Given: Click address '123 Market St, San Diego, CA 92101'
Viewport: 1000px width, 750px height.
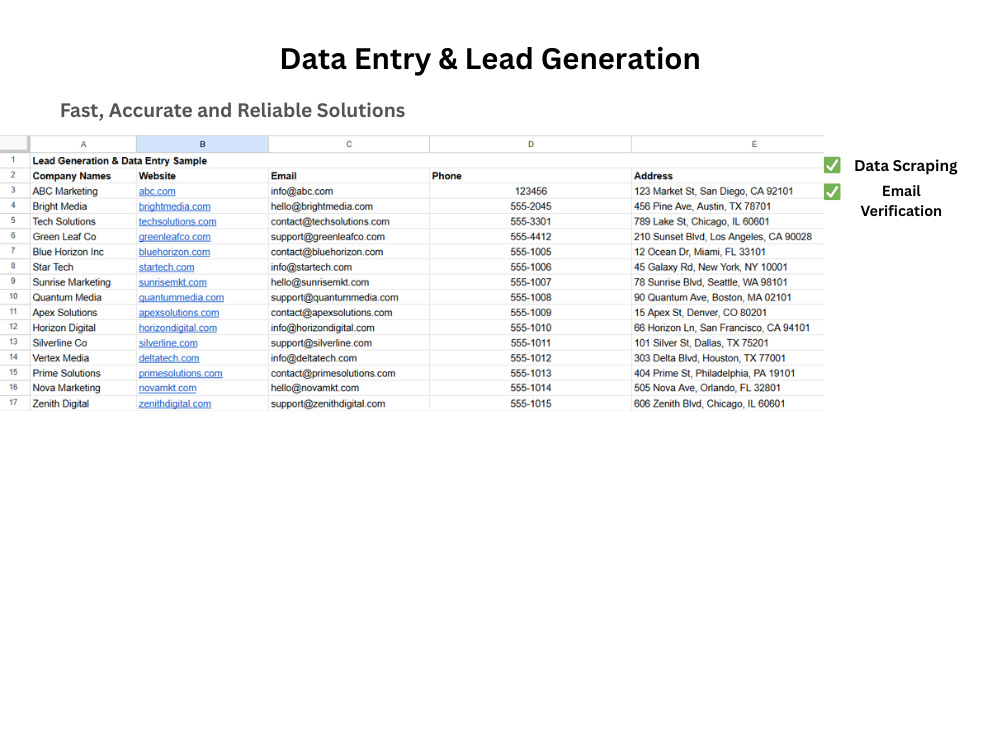Looking at the screenshot, I should point(728,191).
